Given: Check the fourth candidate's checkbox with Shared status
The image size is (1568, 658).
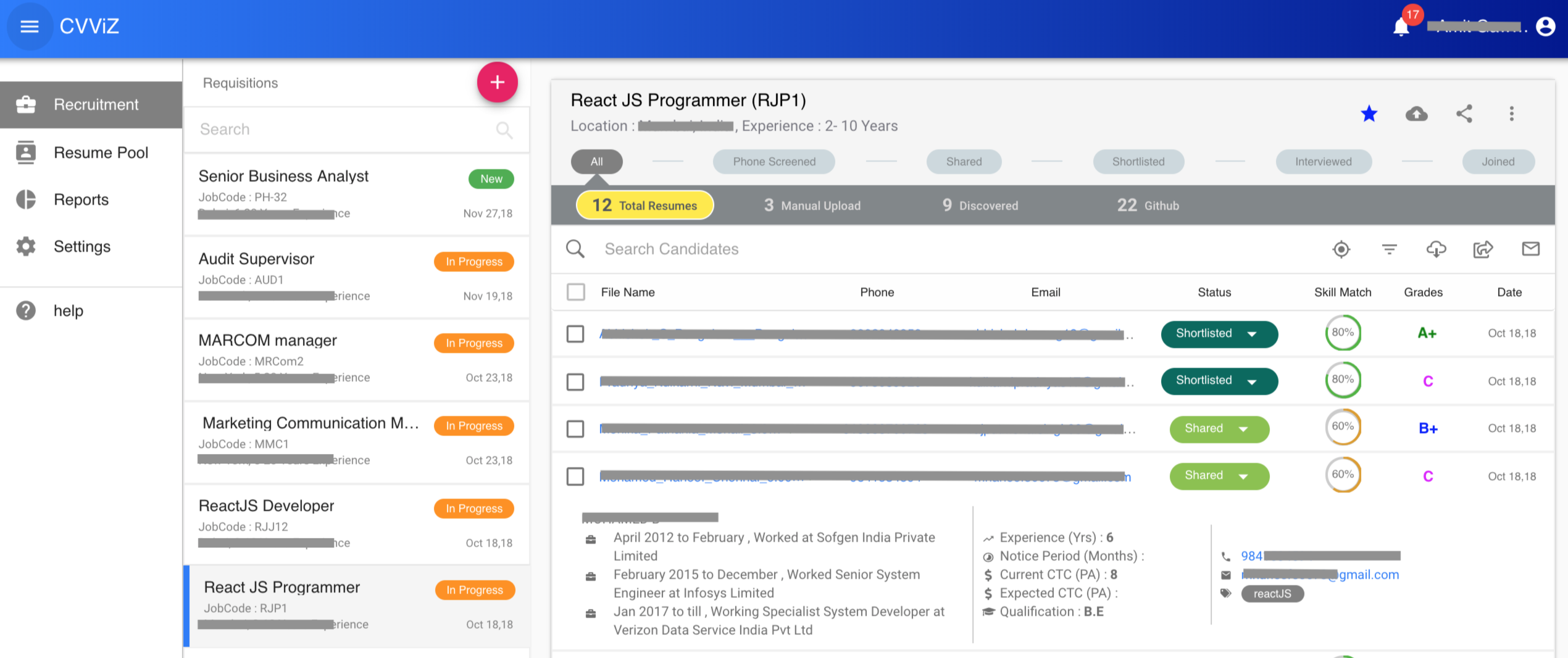Looking at the screenshot, I should pos(575,477).
